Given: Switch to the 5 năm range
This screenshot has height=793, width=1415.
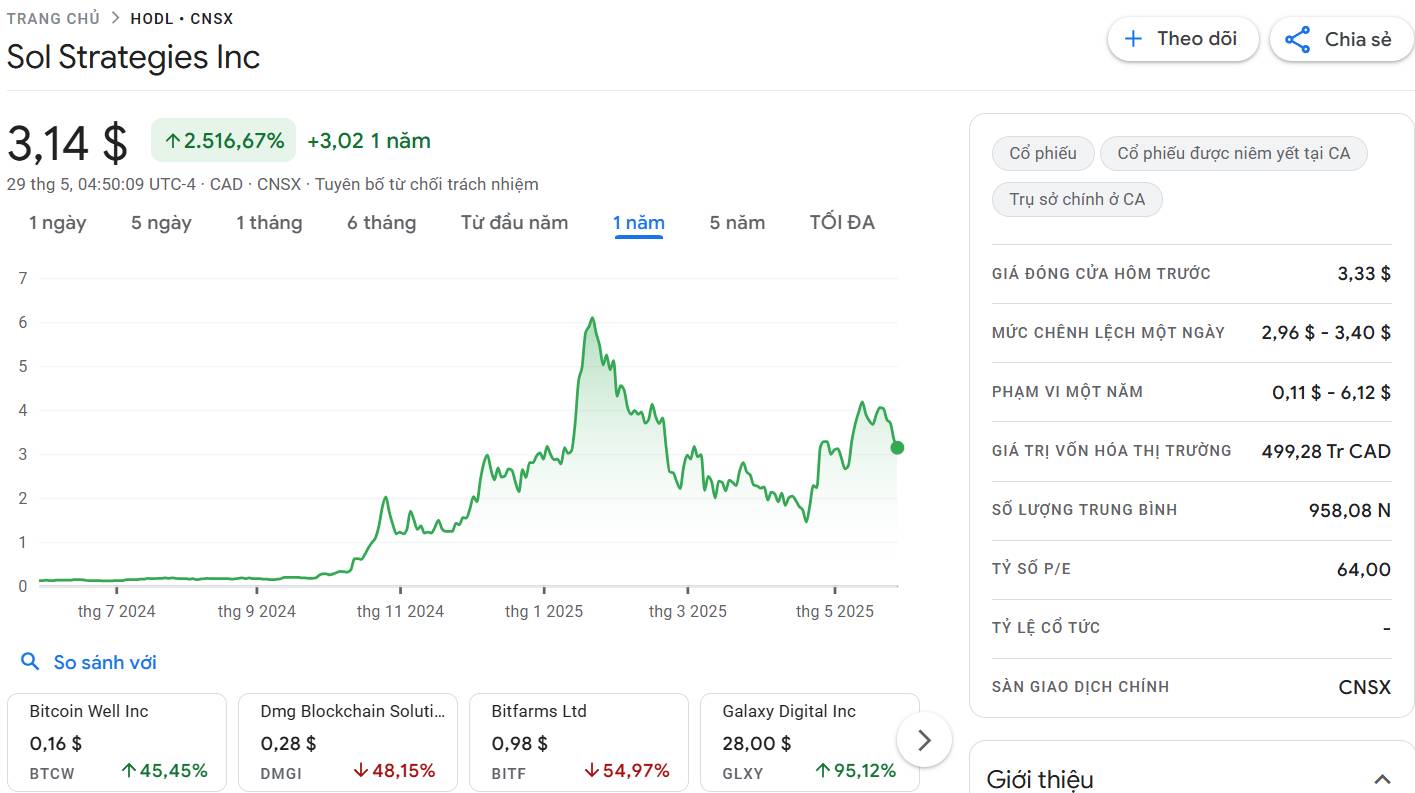Looking at the screenshot, I should pyautogui.click(x=737, y=223).
